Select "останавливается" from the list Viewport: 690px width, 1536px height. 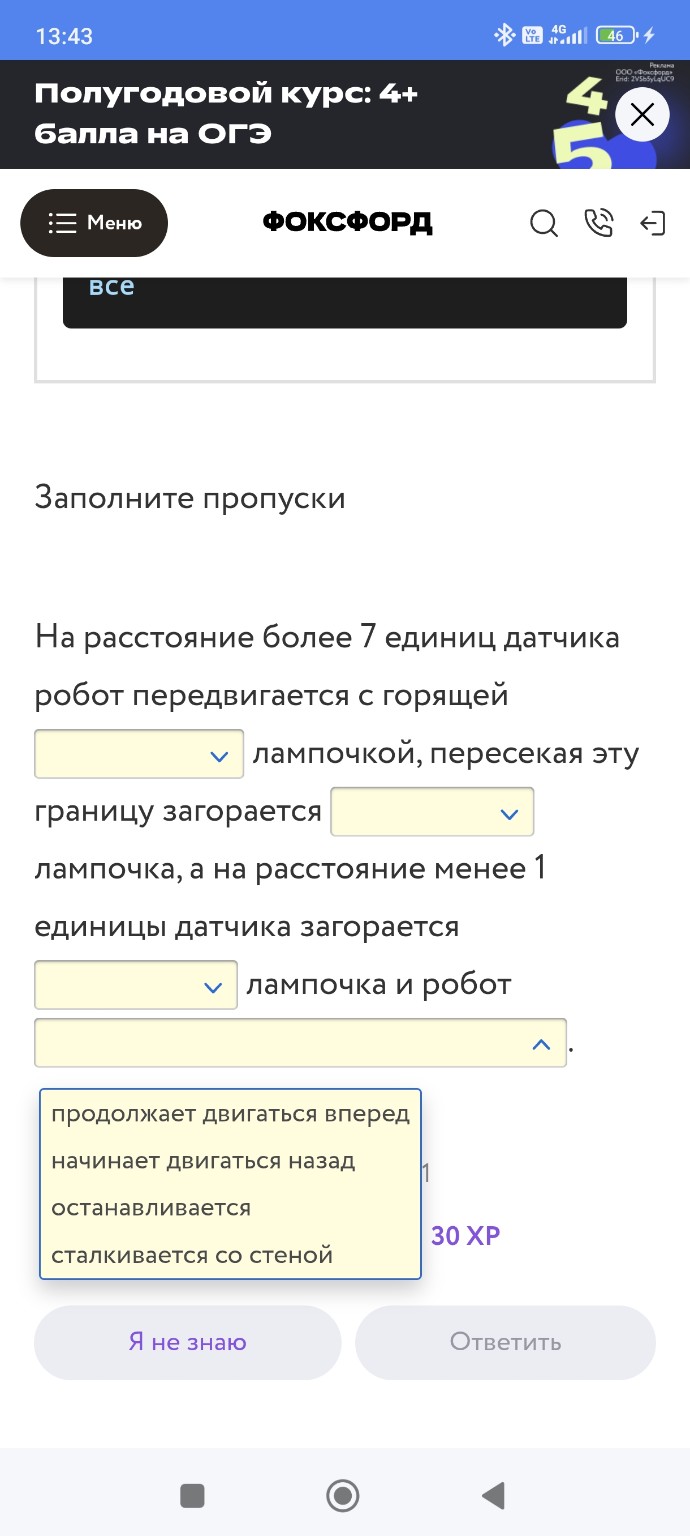click(151, 1207)
